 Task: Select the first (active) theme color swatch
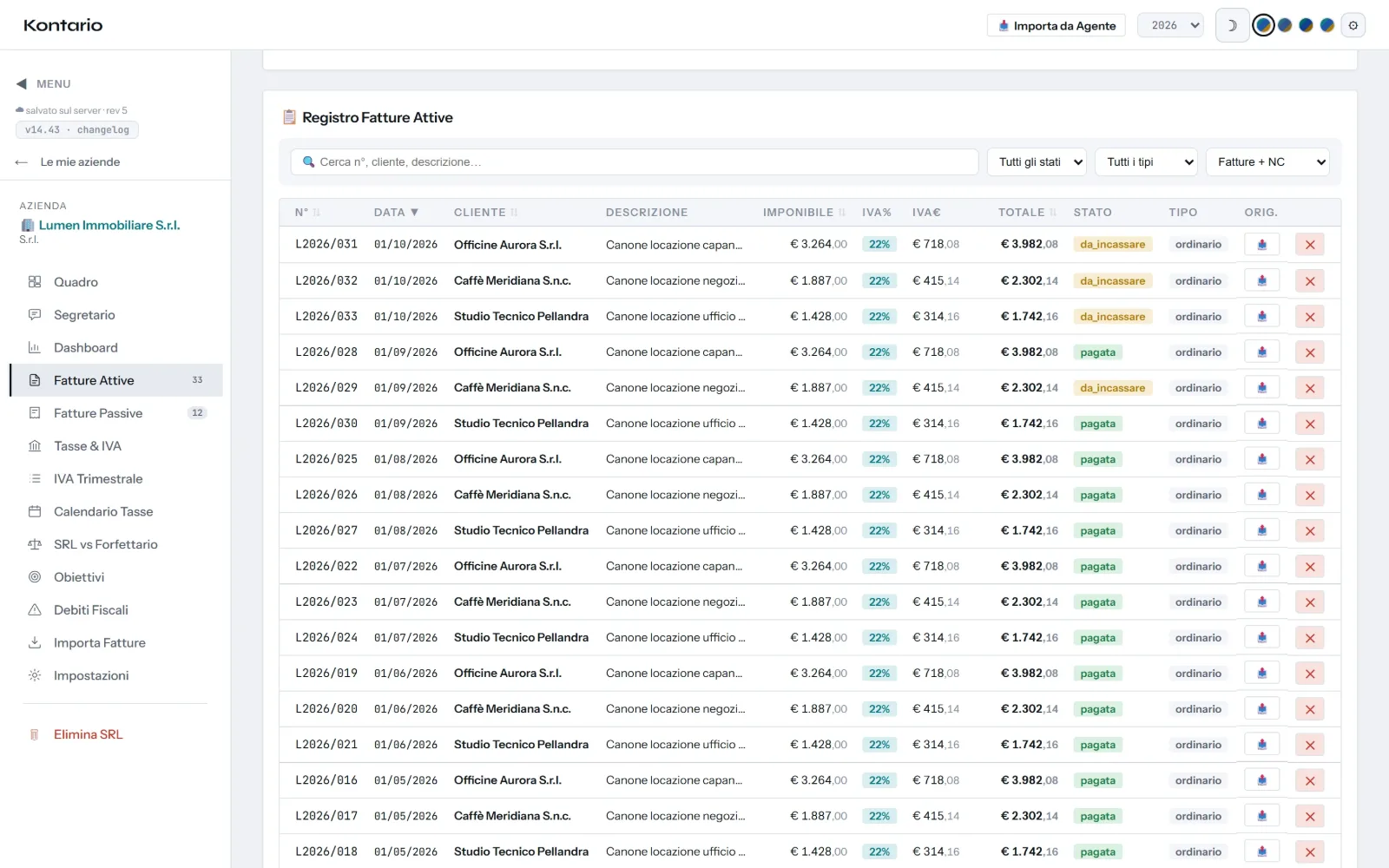click(x=1264, y=25)
